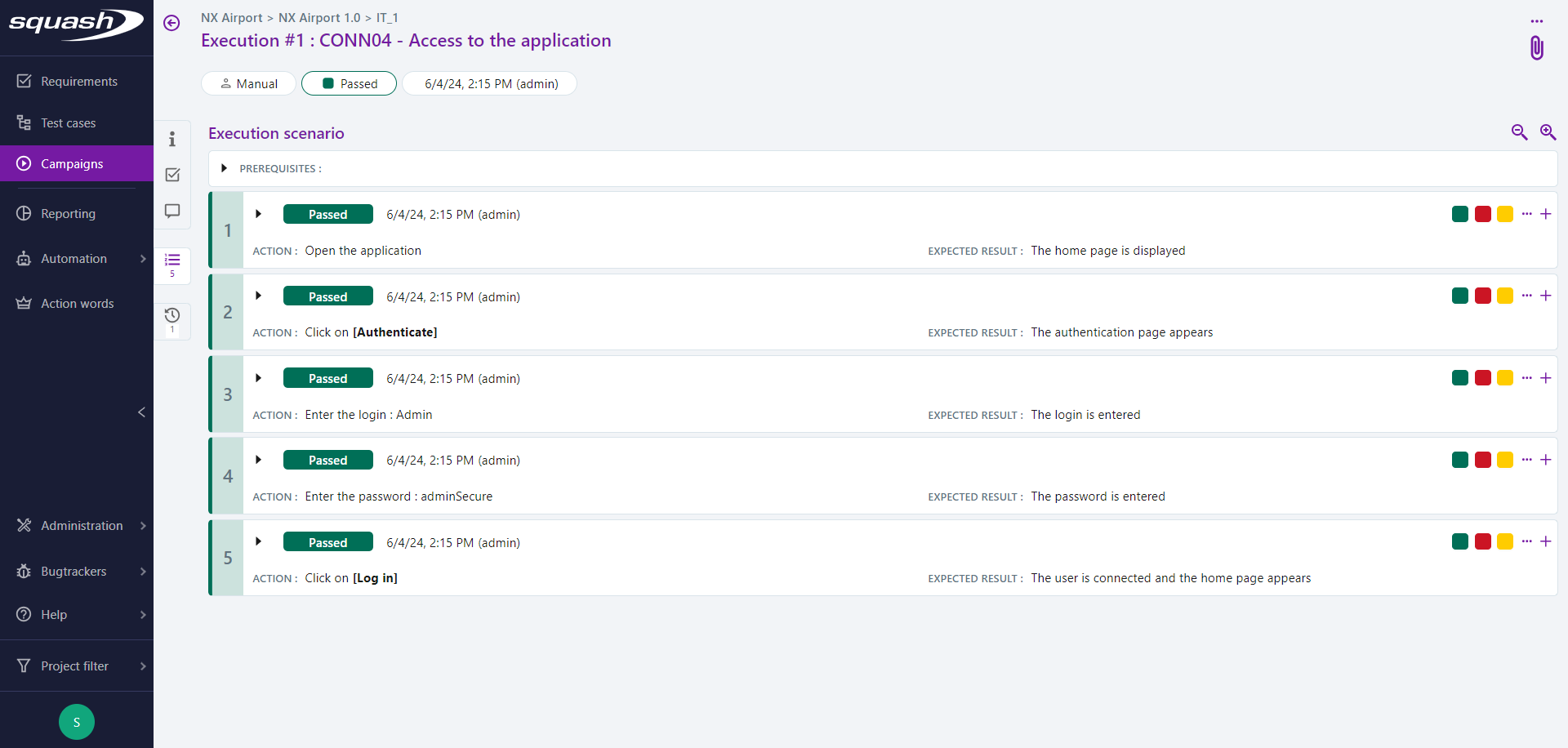
Task: Click the back arrow icon
Action: [x=171, y=23]
